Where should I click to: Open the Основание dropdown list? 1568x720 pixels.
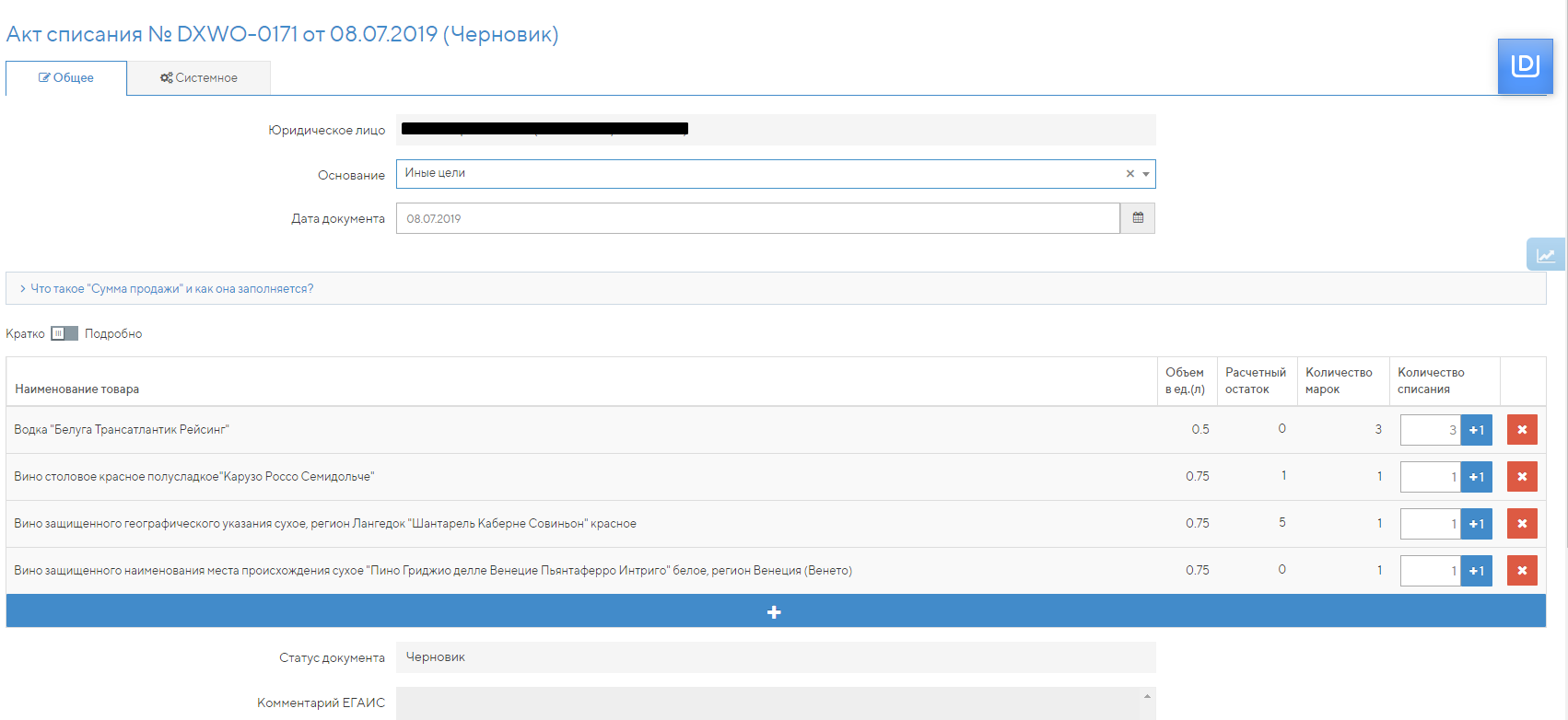click(1146, 174)
